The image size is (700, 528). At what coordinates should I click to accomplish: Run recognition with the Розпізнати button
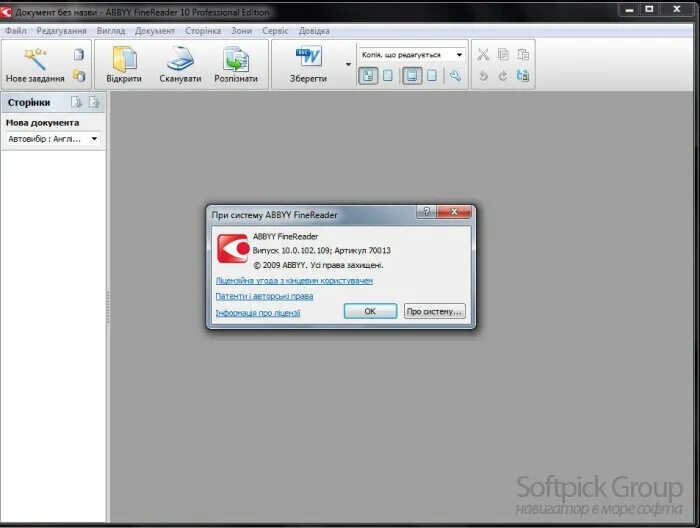236,65
